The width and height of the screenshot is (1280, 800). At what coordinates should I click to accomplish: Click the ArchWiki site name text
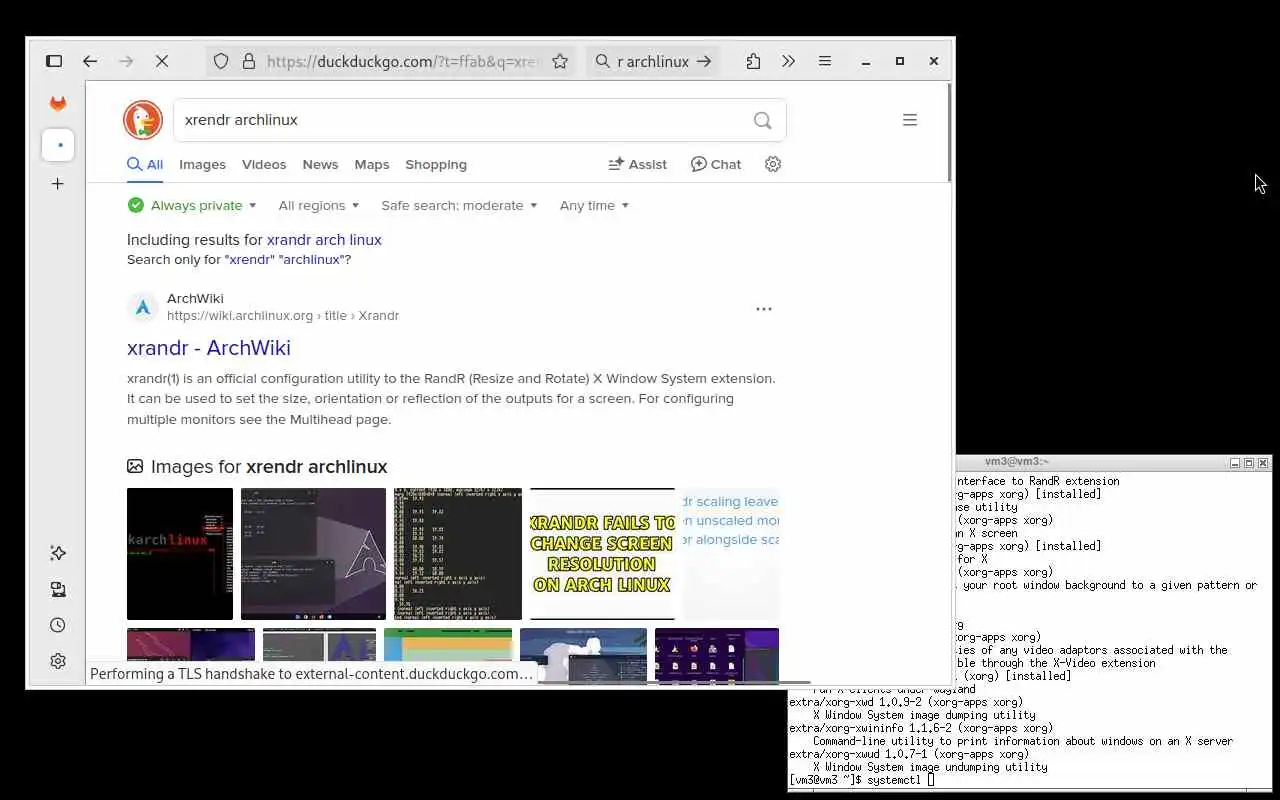tap(195, 298)
